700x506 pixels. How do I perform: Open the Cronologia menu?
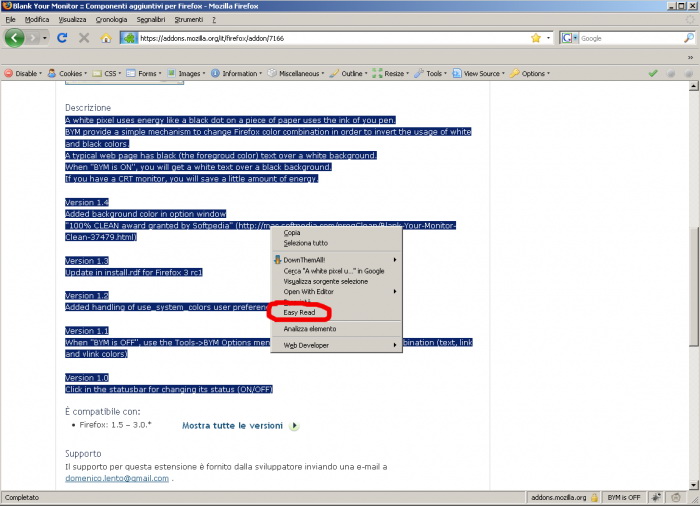click(x=111, y=20)
